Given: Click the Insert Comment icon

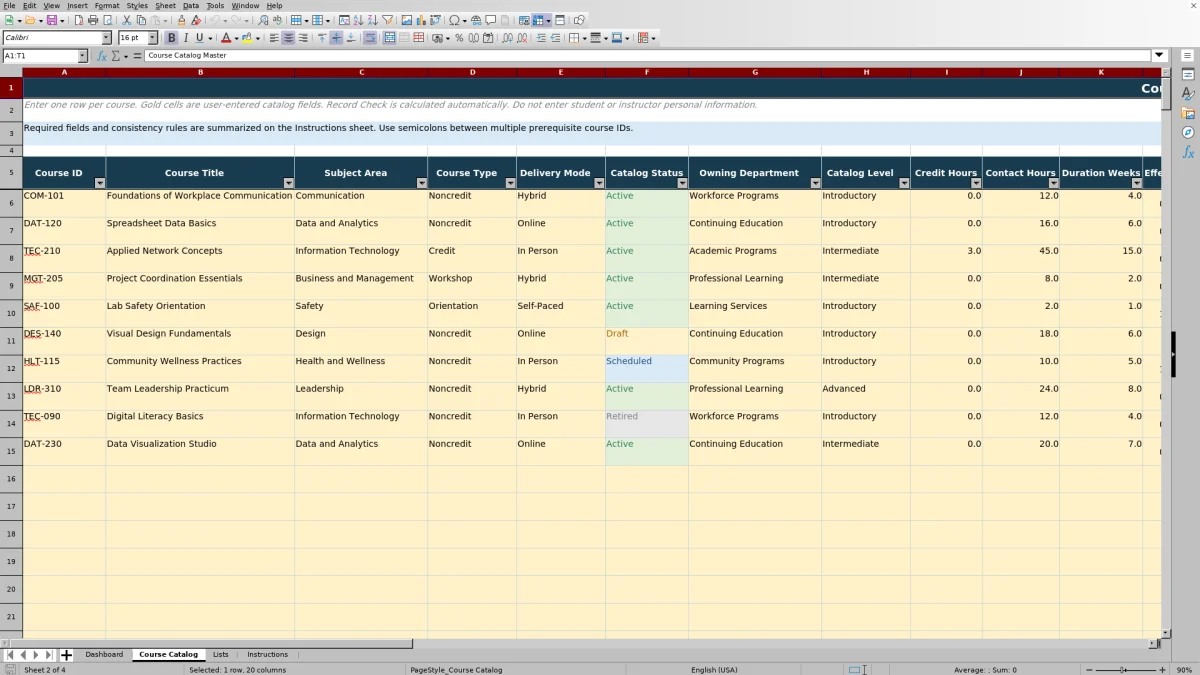Looking at the screenshot, I should point(490,20).
